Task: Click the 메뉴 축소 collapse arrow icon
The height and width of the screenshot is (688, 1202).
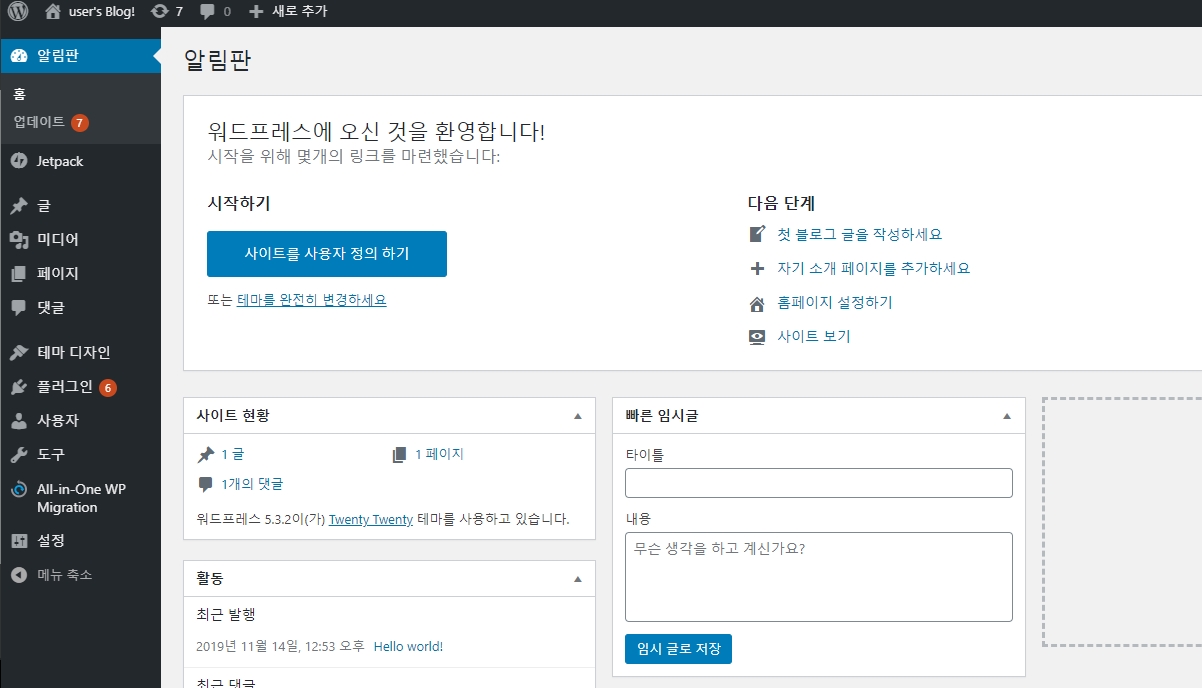Action: tap(19, 575)
